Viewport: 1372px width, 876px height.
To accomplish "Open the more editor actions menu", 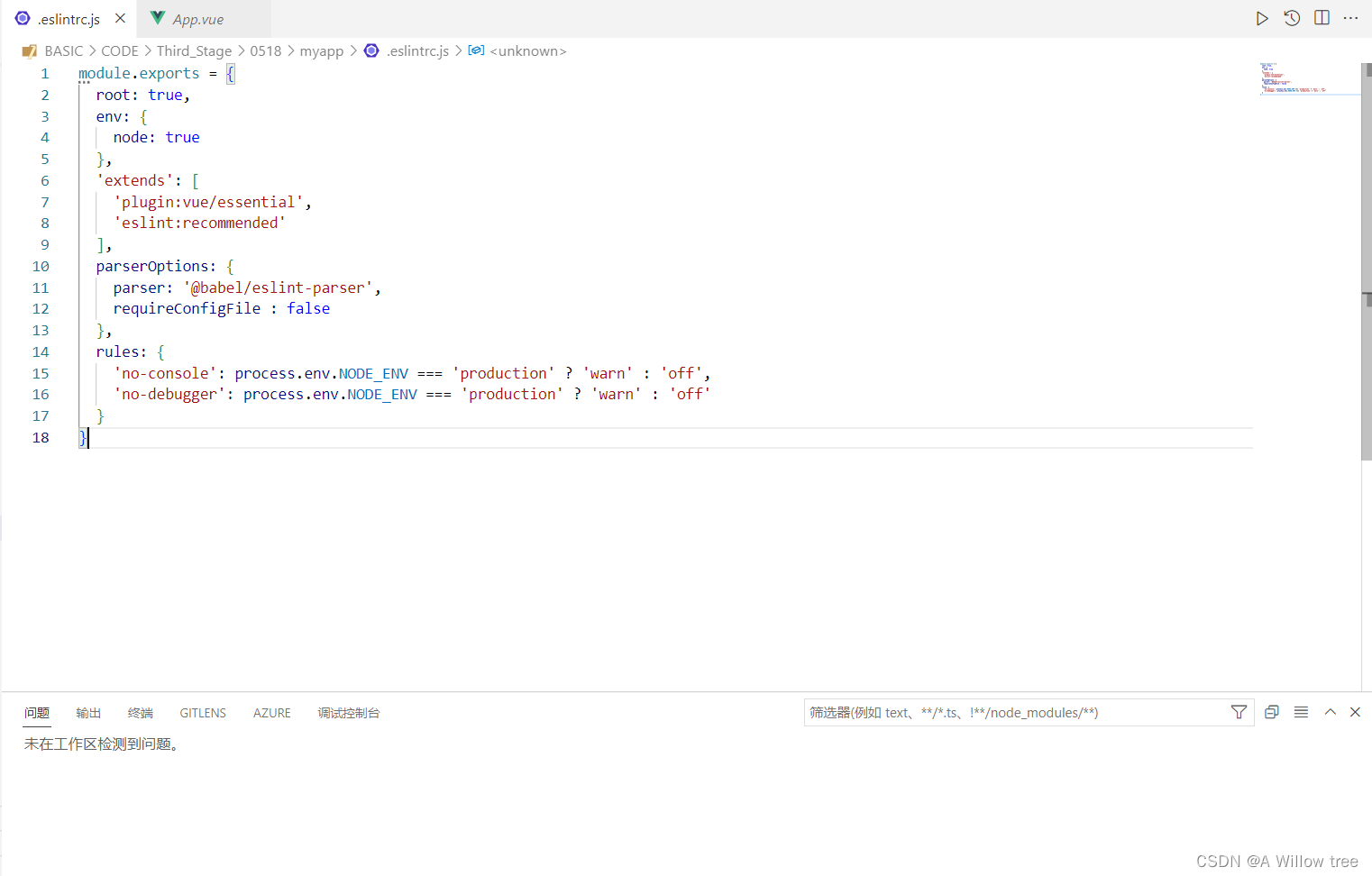I will (x=1350, y=18).
